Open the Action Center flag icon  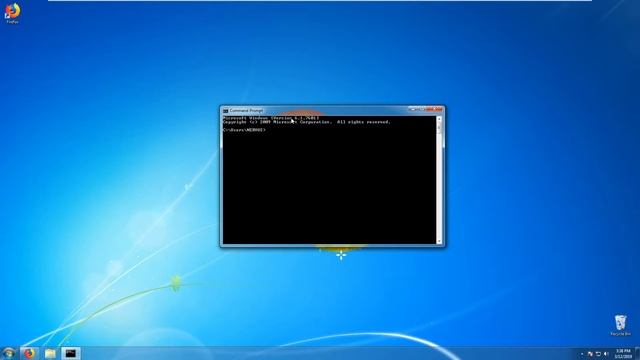coord(590,353)
